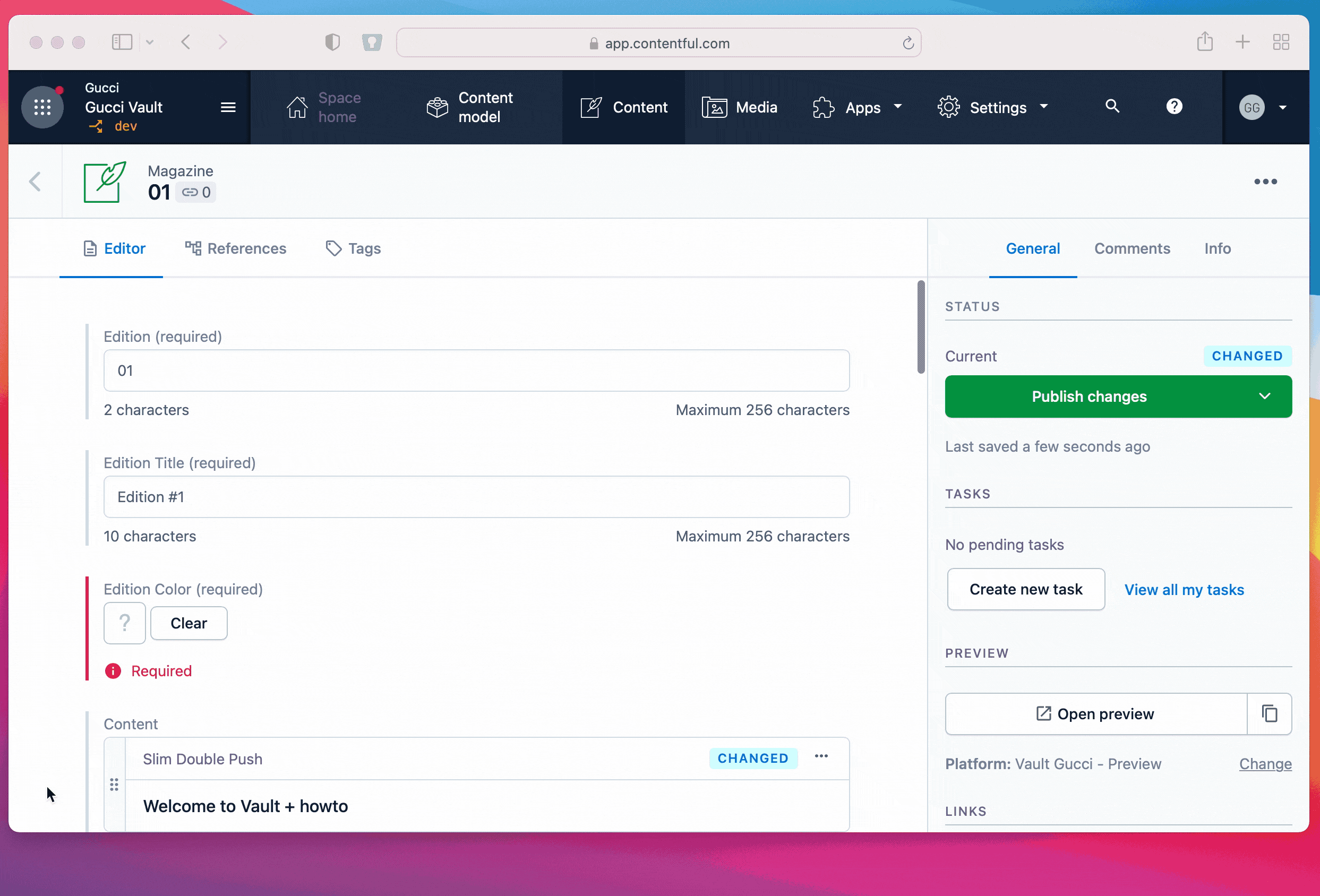Grab the drag handle of Slim Double Push

click(x=114, y=784)
